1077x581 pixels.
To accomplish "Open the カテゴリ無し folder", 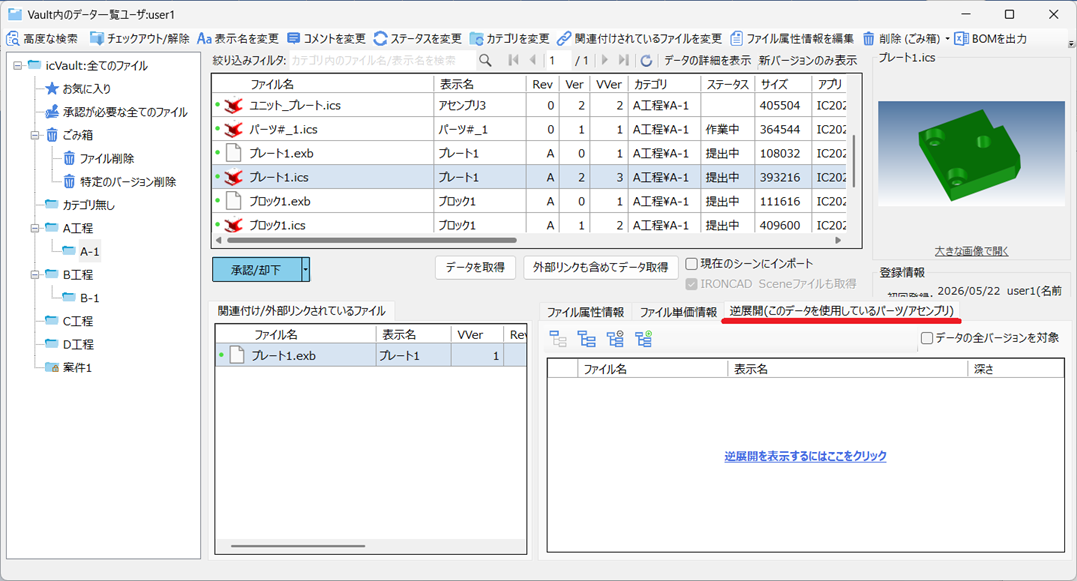I will (x=80, y=205).
